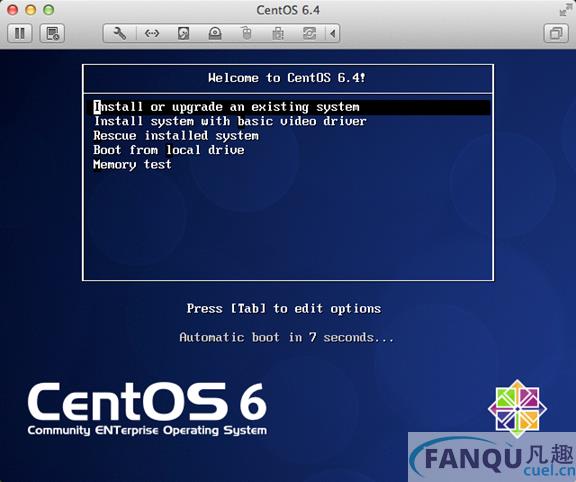Click the Community ENTerprise Operating System tagline
The height and width of the screenshot is (482, 576).
point(147,430)
